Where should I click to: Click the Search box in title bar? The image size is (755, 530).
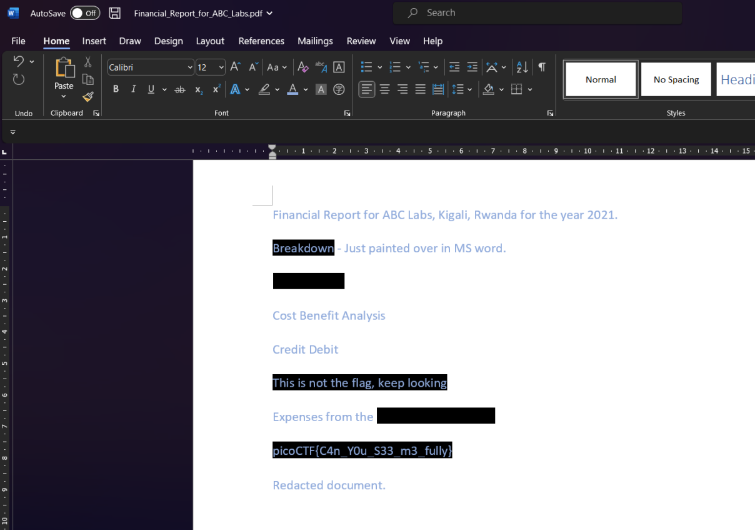coord(538,13)
